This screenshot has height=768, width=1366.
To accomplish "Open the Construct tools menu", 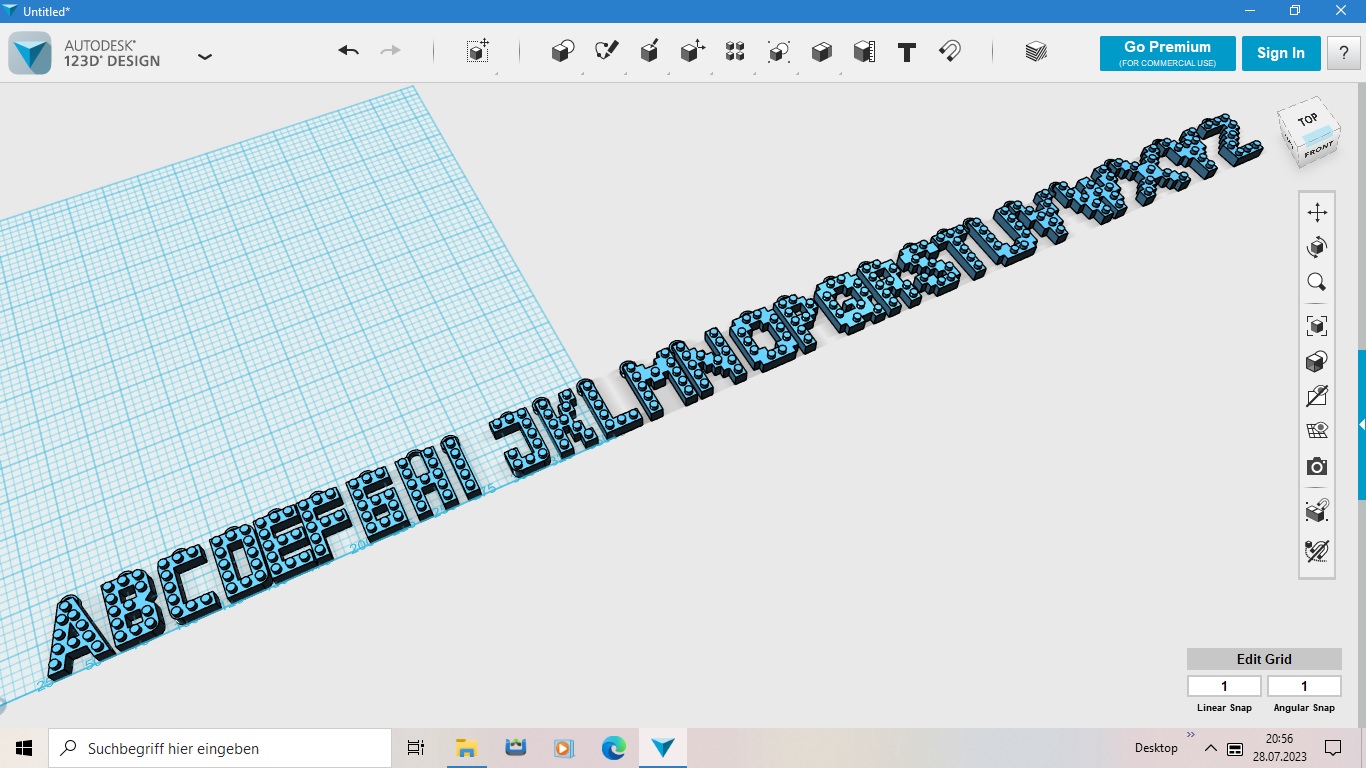I will [649, 52].
